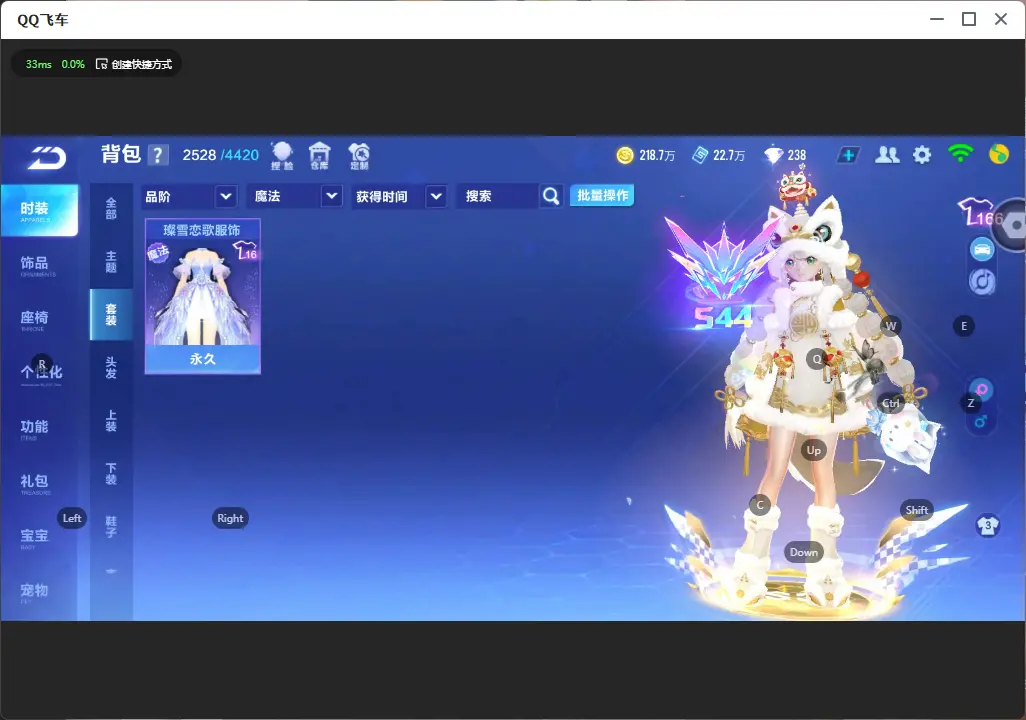Click the 238 diamond amount
Image resolution: width=1026 pixels, height=720 pixels.
797,156
